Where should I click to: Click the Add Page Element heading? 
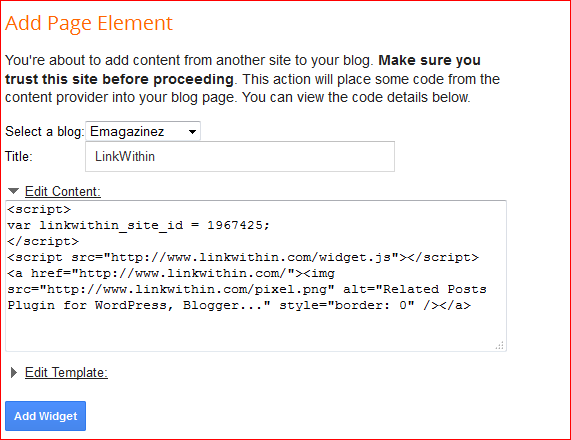click(x=88, y=23)
